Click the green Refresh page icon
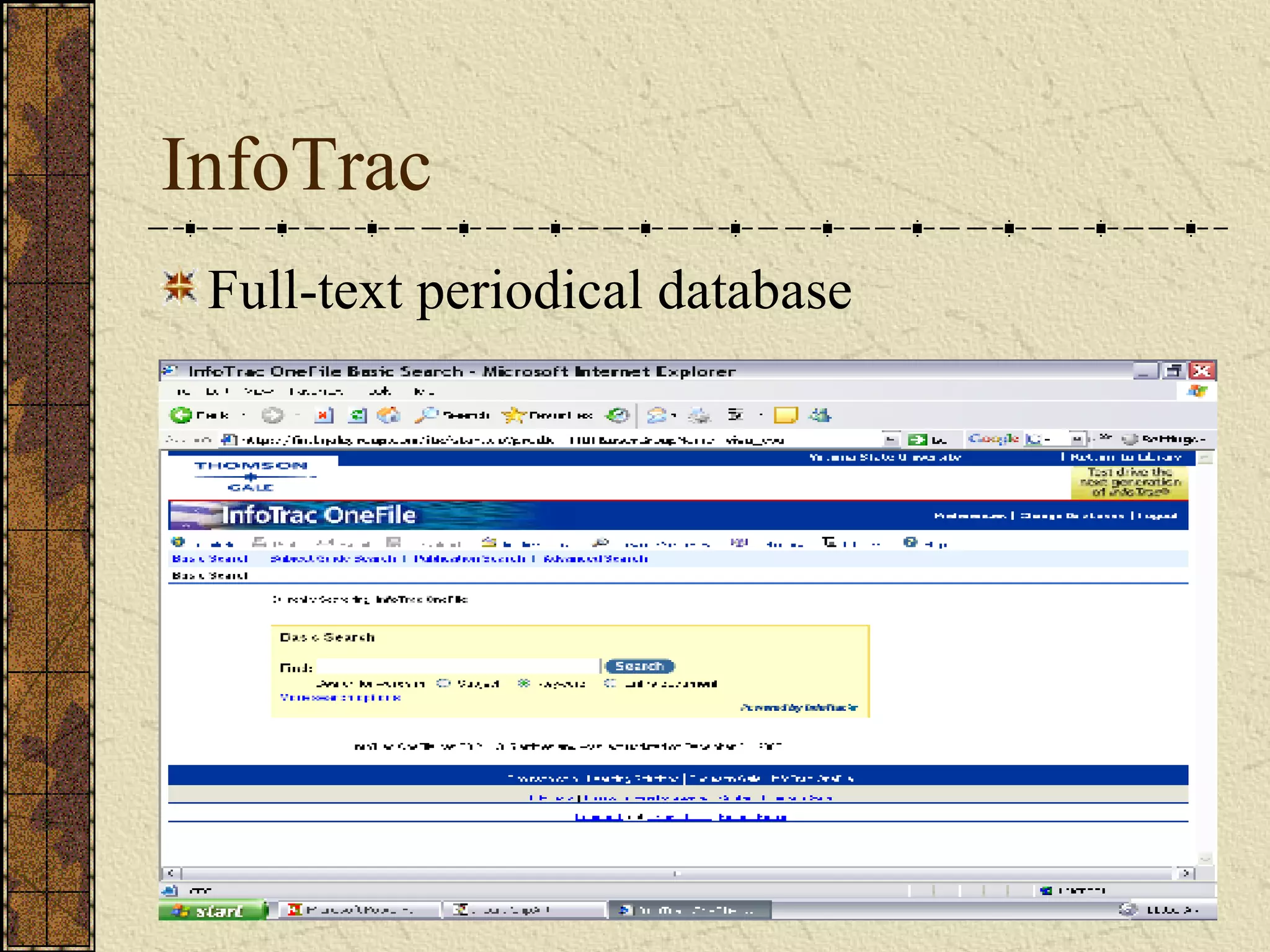The width and height of the screenshot is (1270, 952). pos(358,415)
